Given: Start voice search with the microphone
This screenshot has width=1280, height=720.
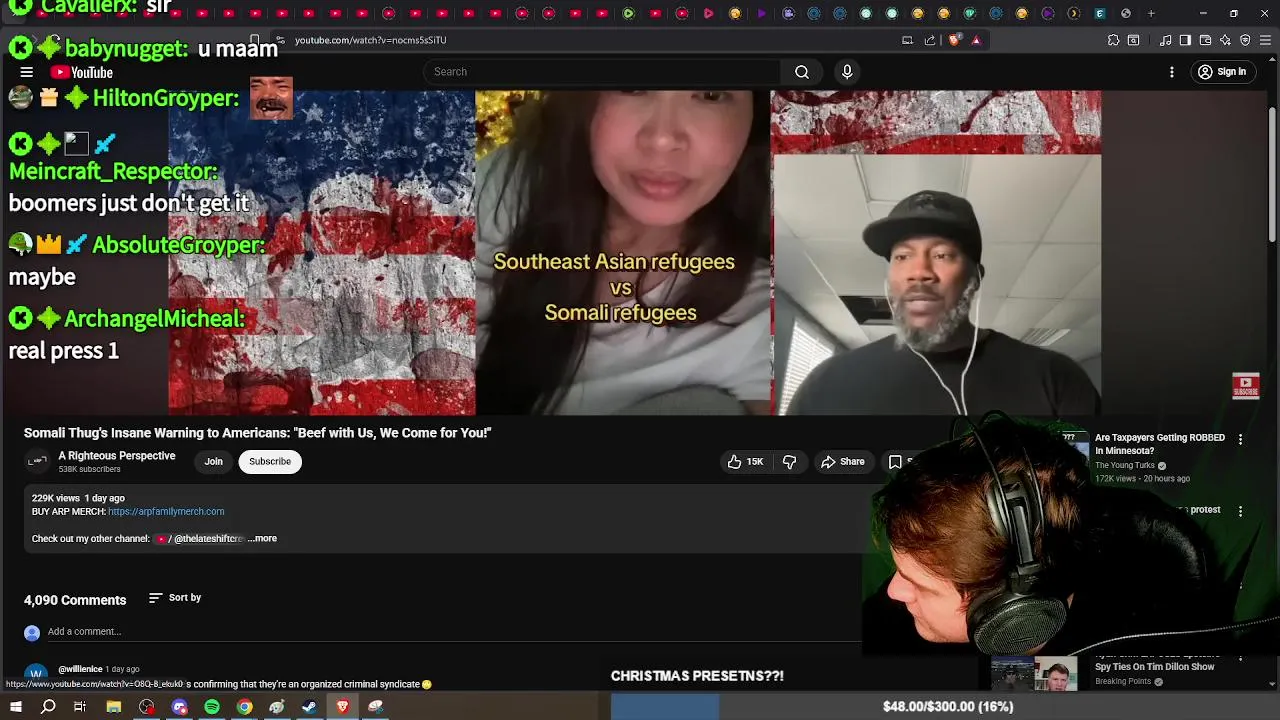Looking at the screenshot, I should click(847, 72).
